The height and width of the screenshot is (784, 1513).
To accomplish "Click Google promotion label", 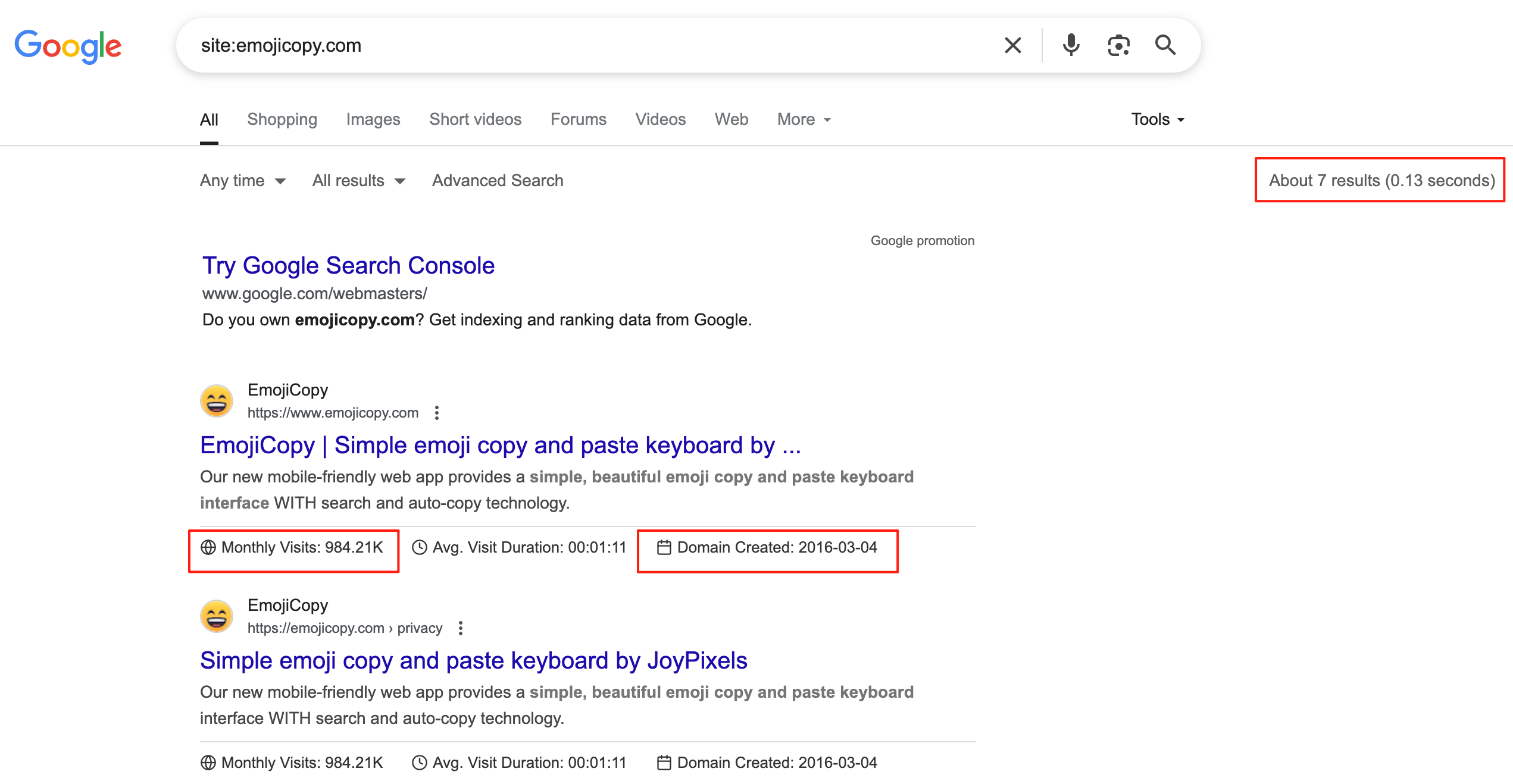I will [923, 241].
